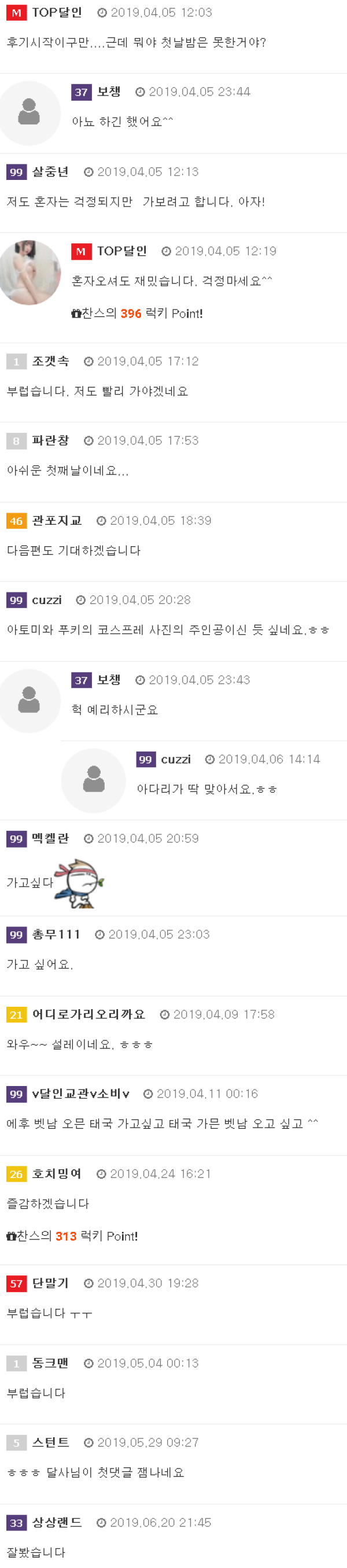Open username 동크맨

pos(50,1363)
